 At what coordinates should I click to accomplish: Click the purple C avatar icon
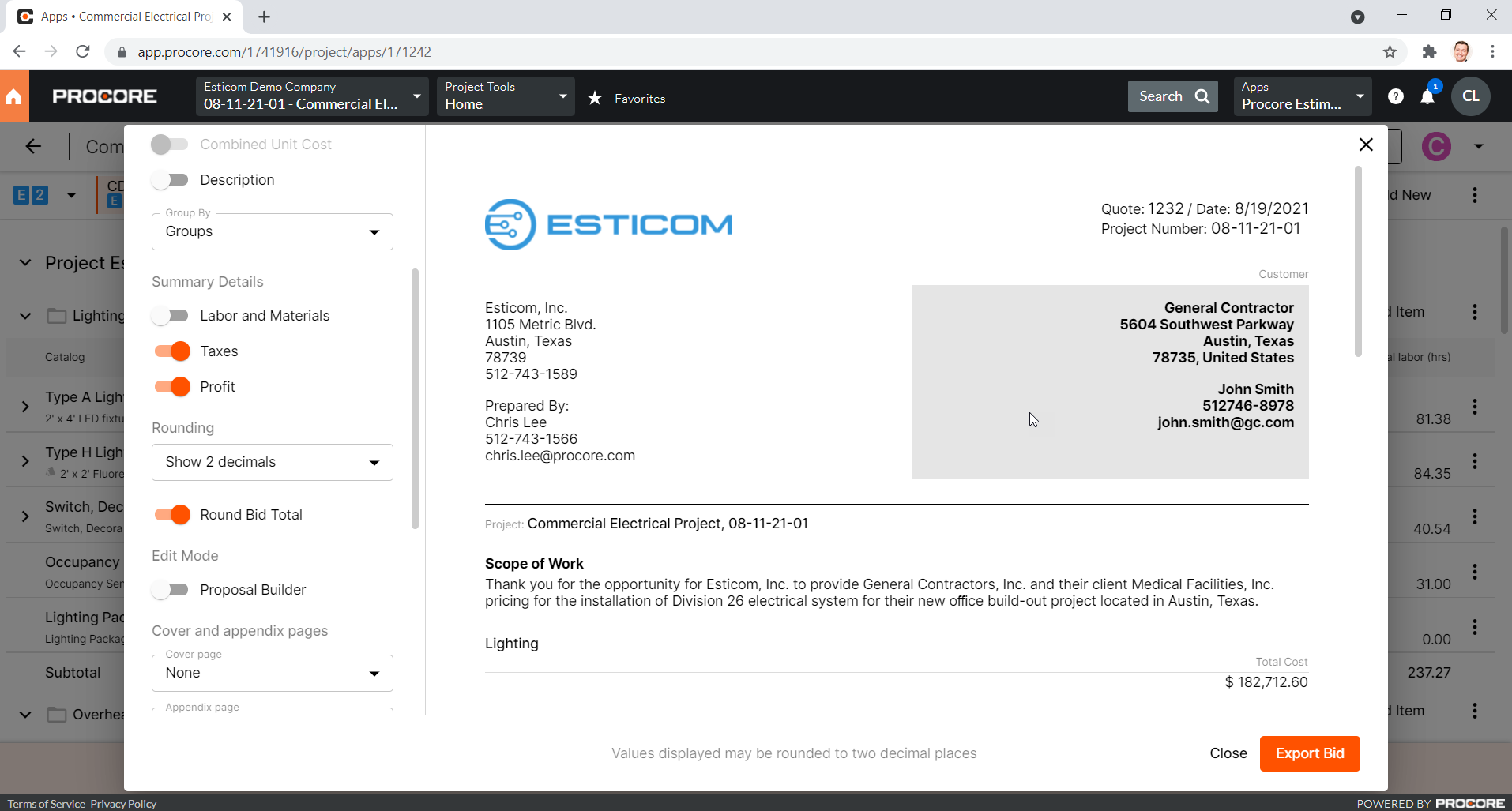(1436, 146)
